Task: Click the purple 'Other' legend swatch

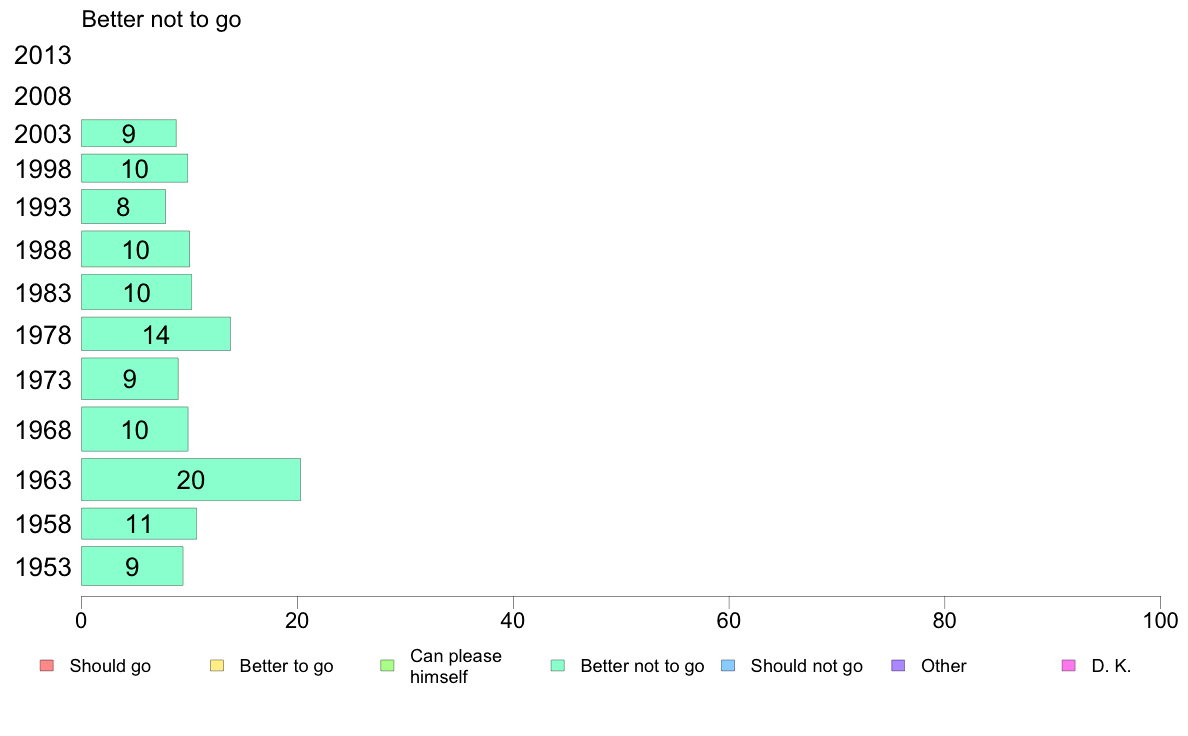Action: [898, 666]
